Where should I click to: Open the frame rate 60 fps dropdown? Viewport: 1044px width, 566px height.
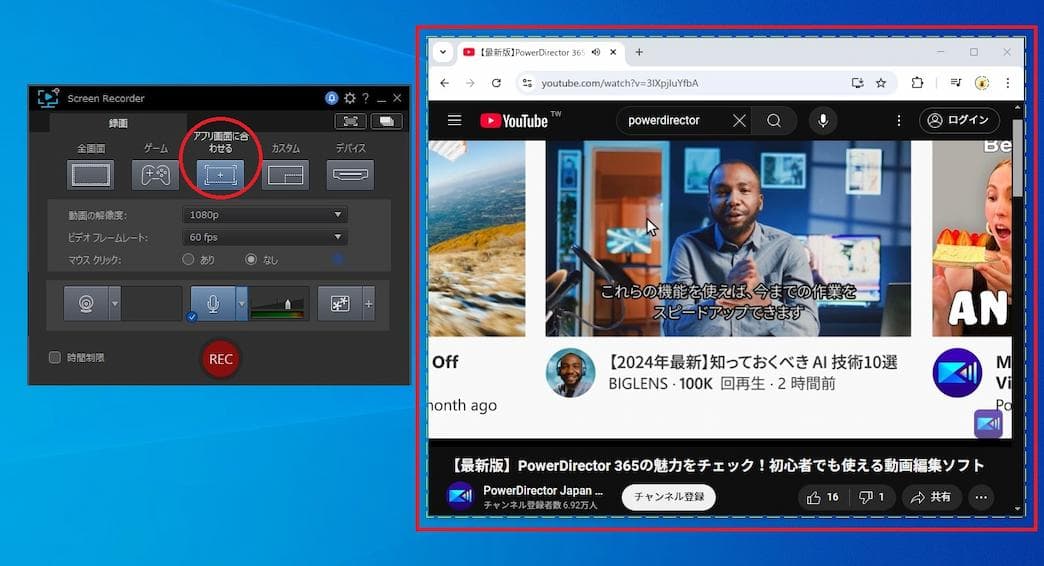coord(265,237)
